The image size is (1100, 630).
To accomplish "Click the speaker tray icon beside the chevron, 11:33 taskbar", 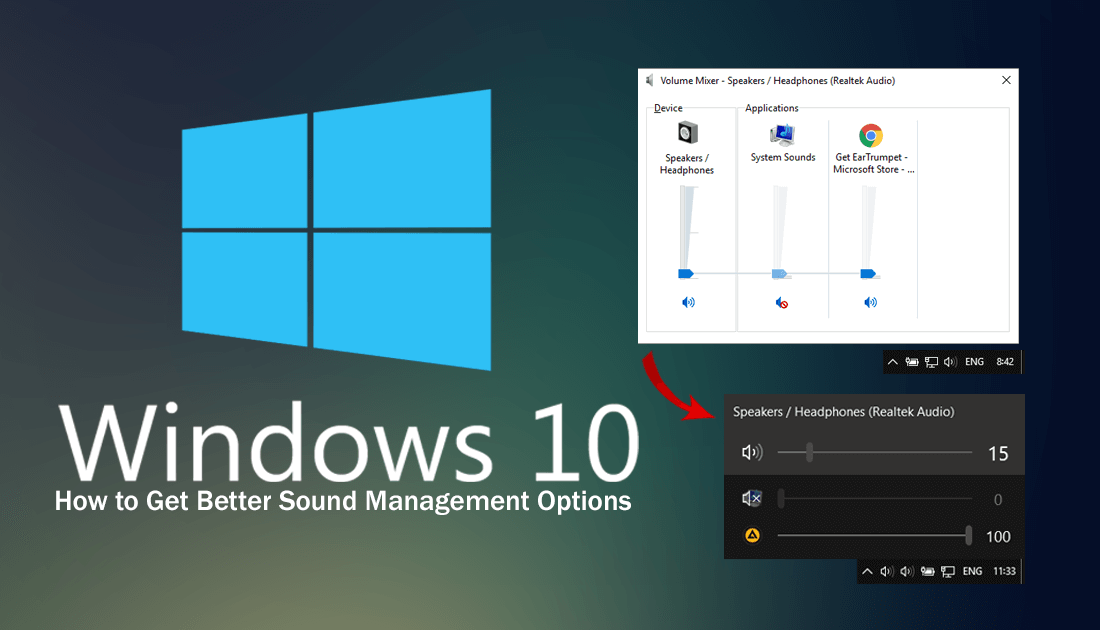I will [x=887, y=571].
